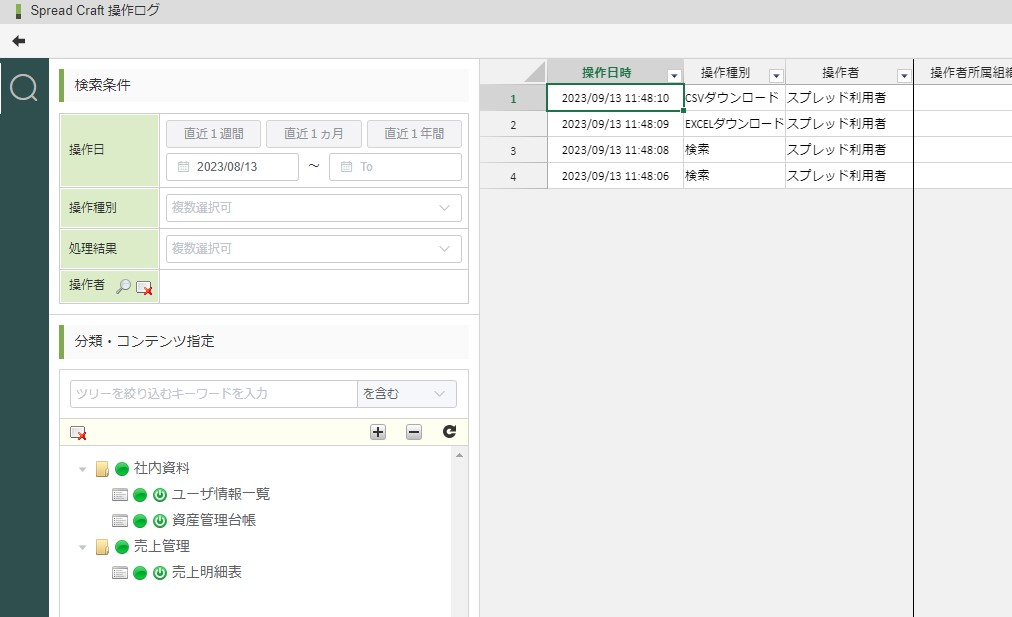
Task: Open the search magnifier in sidebar
Action: [x=24, y=88]
